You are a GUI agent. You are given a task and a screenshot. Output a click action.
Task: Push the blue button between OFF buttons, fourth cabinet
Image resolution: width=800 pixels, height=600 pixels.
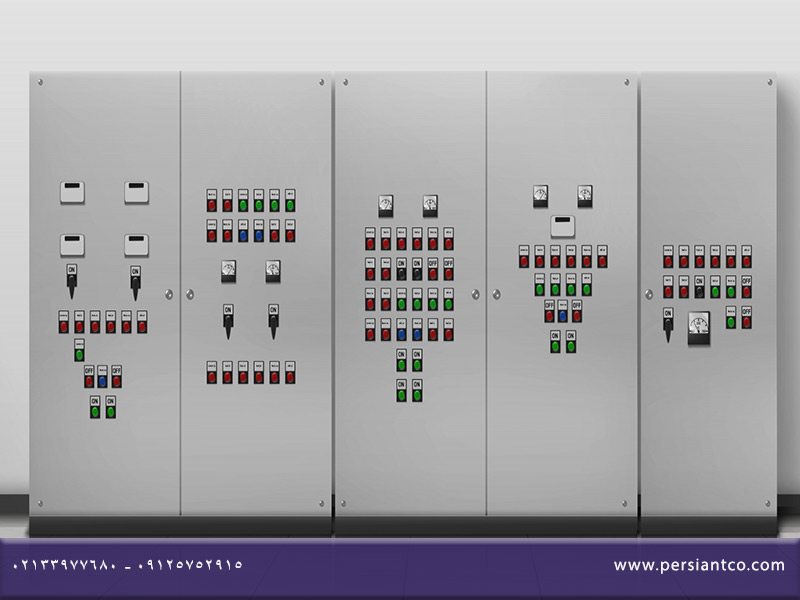(563, 311)
